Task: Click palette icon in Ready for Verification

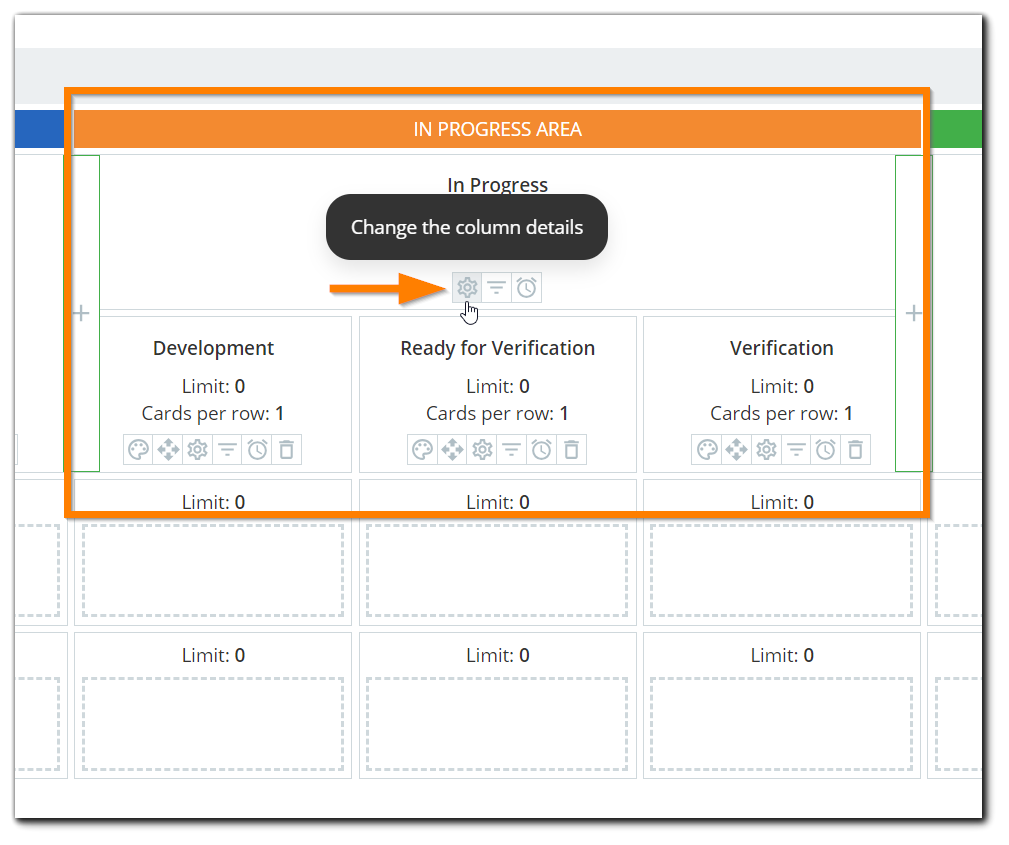Action: pos(423,449)
